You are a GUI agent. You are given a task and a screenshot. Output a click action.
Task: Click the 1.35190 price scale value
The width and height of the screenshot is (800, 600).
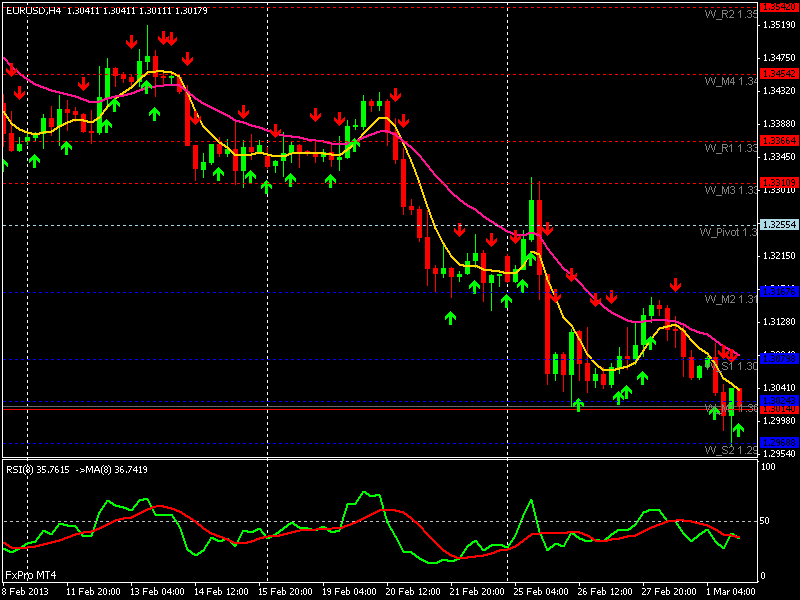click(x=779, y=24)
